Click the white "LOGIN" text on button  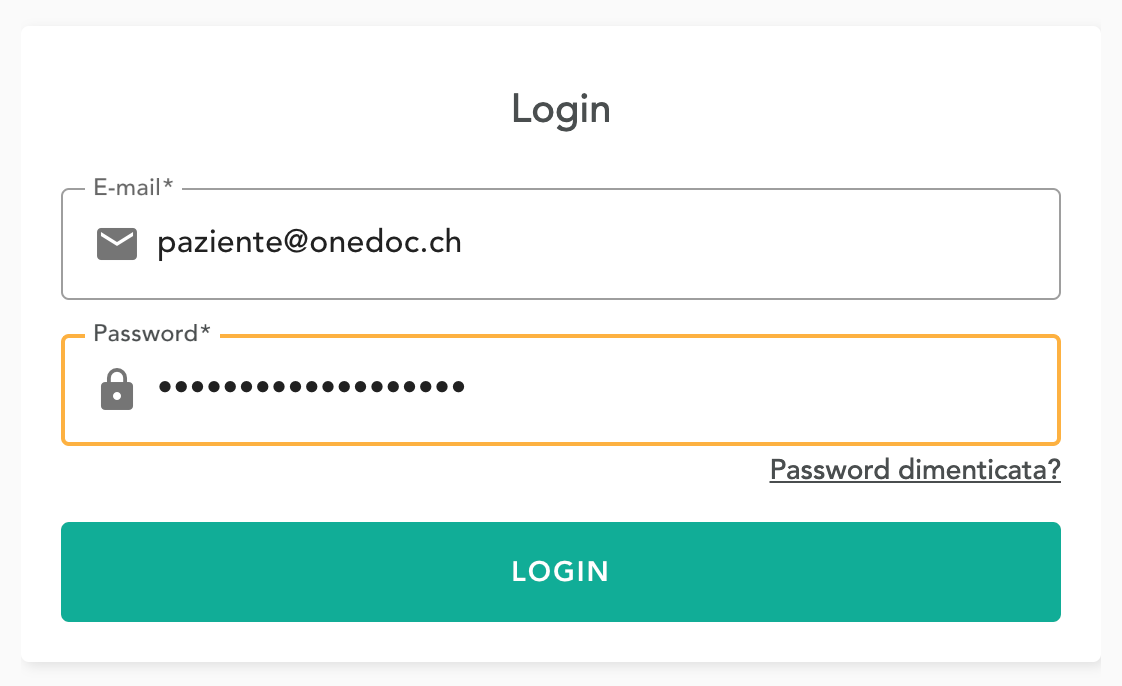tap(560, 571)
